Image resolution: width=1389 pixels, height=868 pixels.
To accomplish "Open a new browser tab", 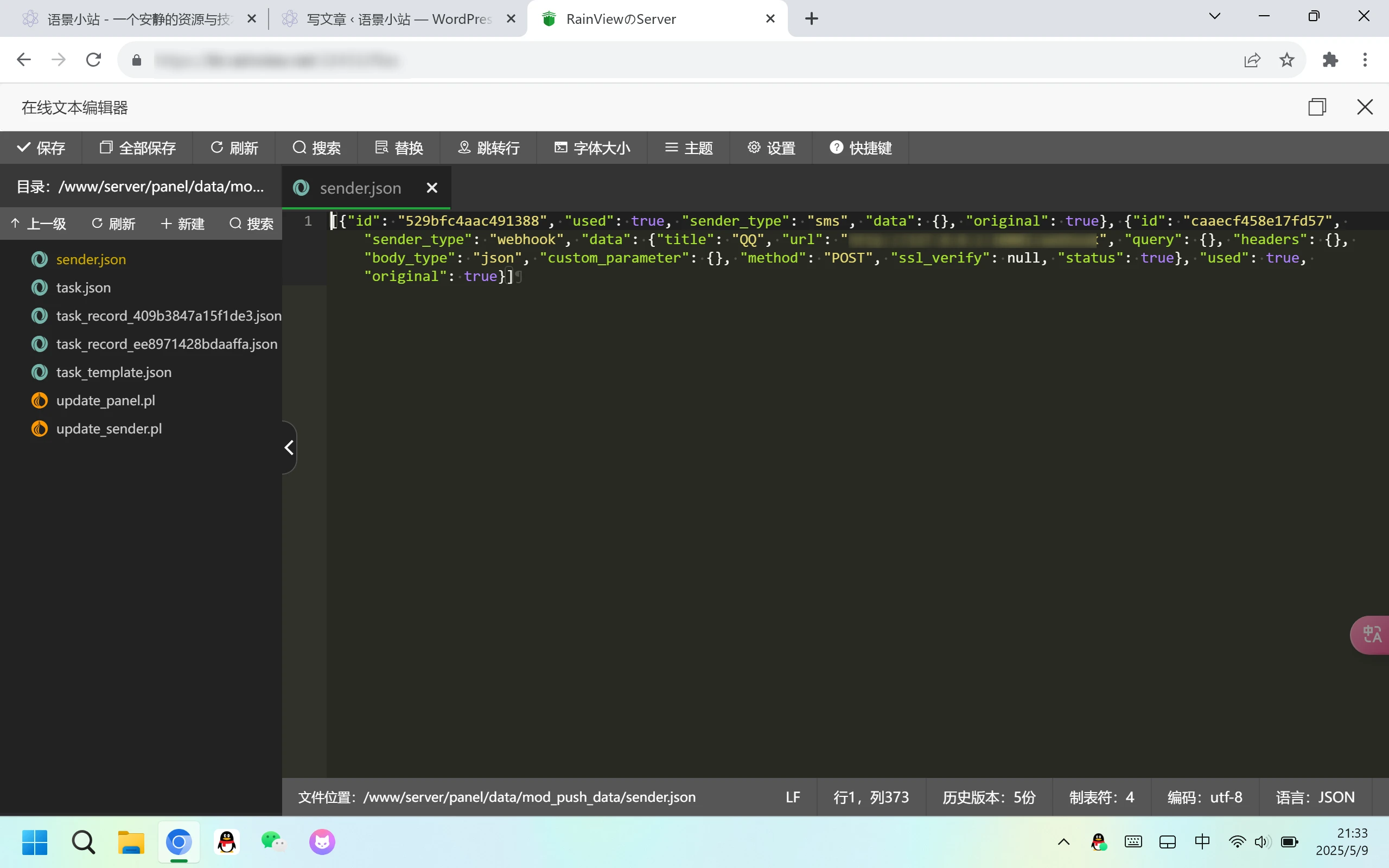I will coord(812,19).
